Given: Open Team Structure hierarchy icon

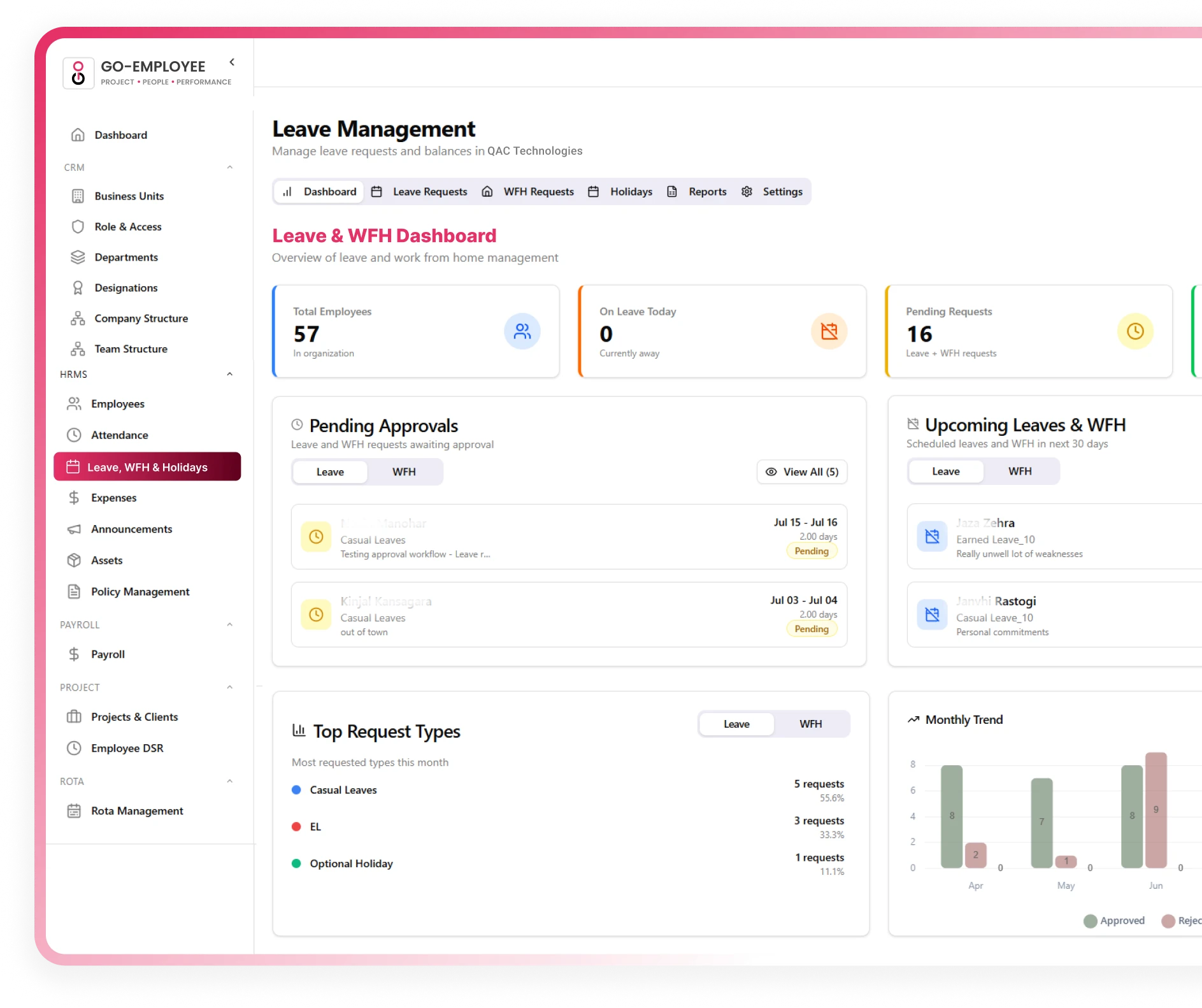Looking at the screenshot, I should (78, 349).
